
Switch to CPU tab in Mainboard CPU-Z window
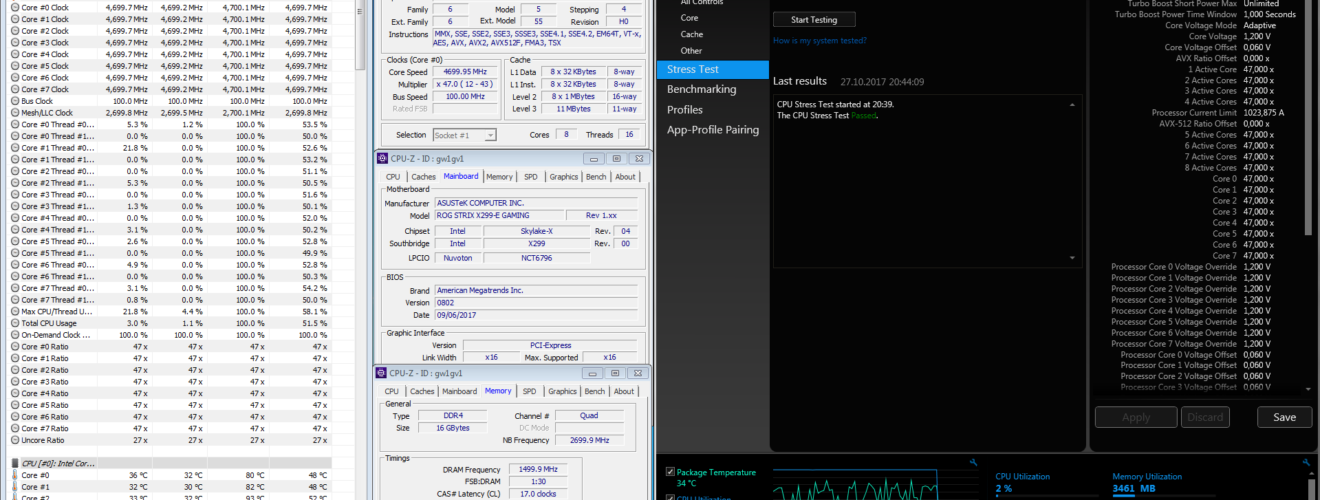click(x=394, y=177)
